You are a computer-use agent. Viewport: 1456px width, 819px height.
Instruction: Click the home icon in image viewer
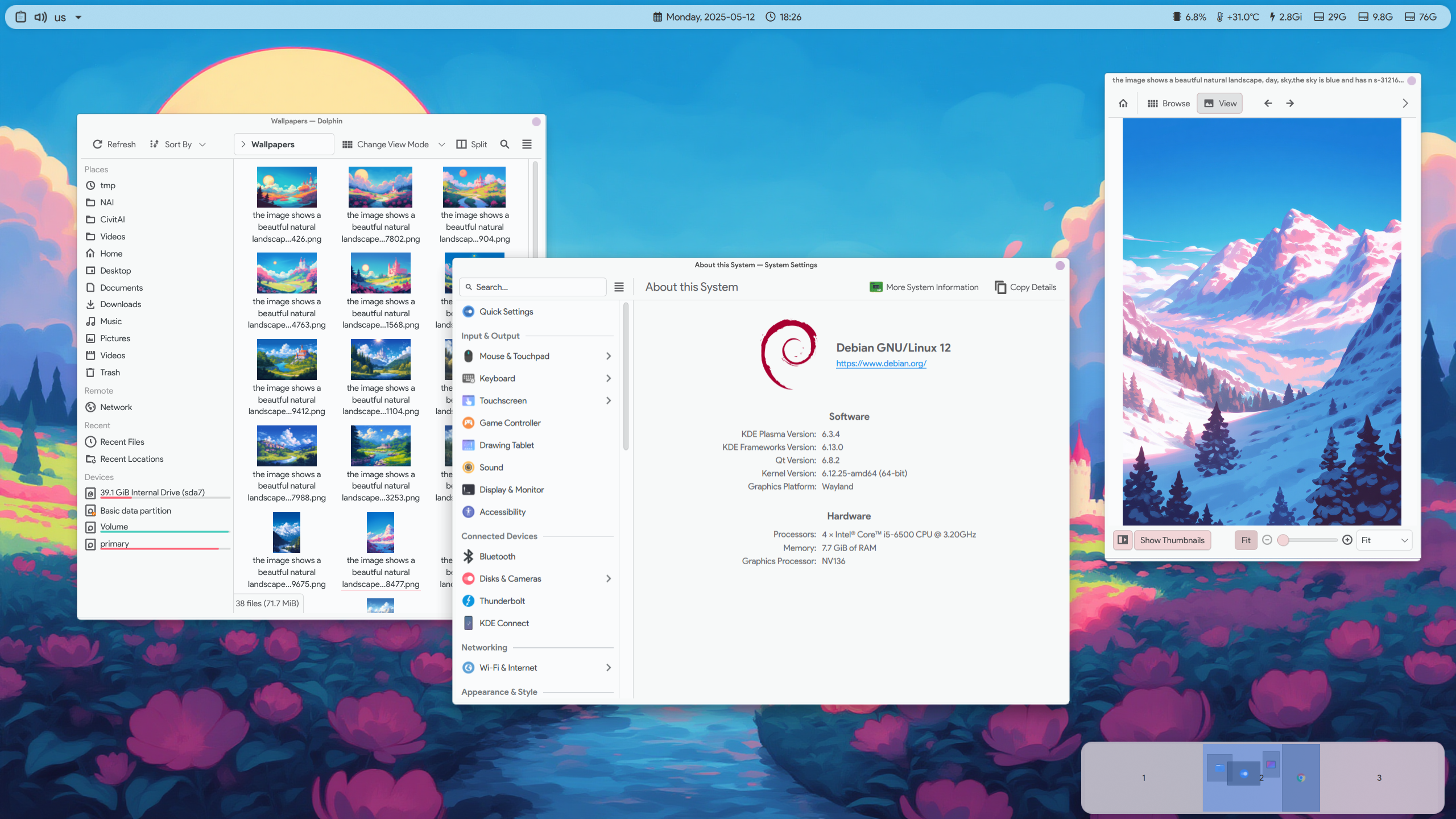coord(1123,104)
